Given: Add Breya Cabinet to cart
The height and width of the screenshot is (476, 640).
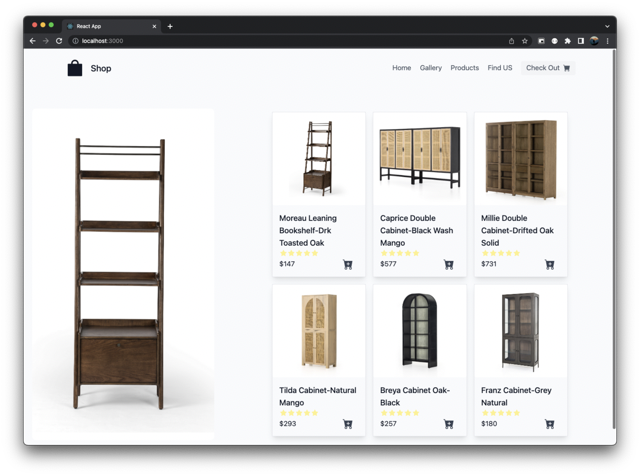Looking at the screenshot, I should [x=449, y=424].
